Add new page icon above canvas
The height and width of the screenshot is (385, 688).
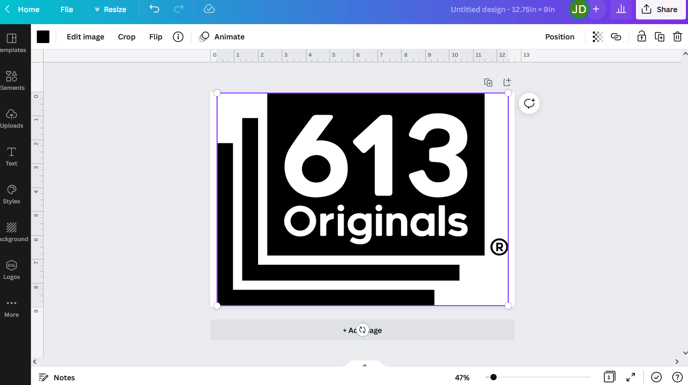[507, 82]
